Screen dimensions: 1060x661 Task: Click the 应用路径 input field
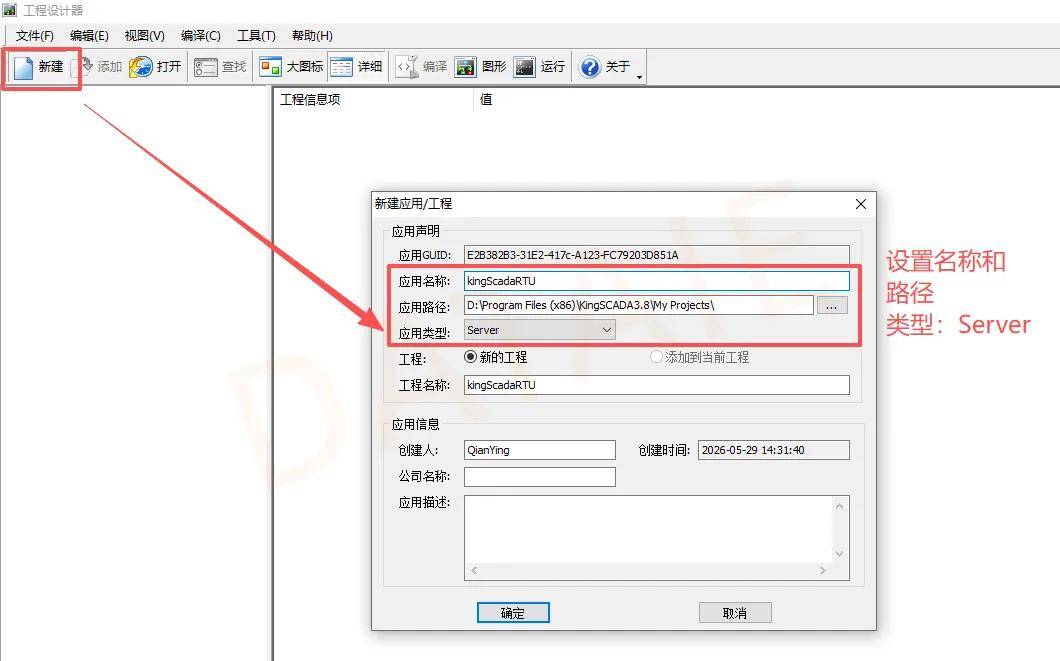638,305
